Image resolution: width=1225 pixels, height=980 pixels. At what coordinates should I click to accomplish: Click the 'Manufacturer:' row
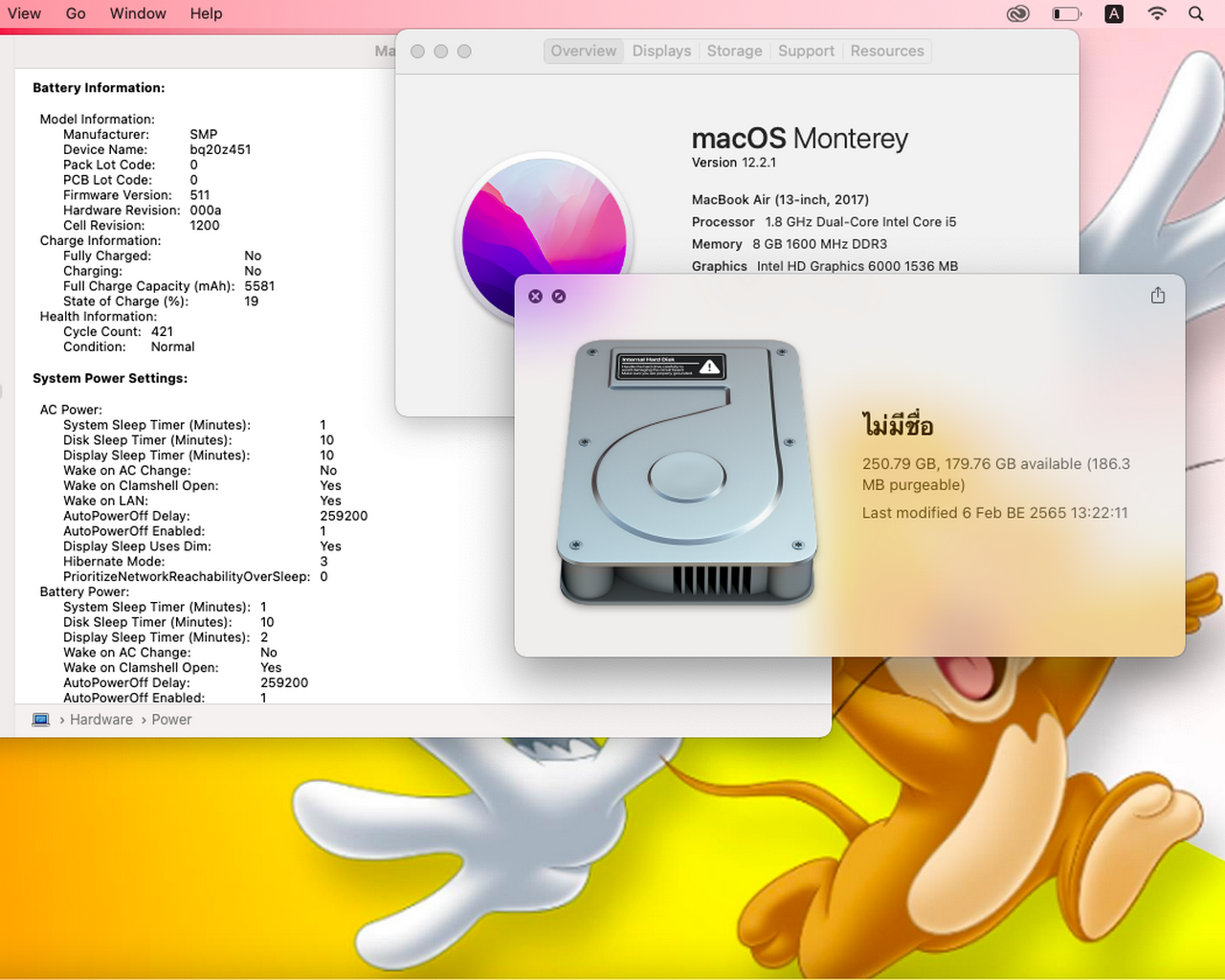[141, 135]
